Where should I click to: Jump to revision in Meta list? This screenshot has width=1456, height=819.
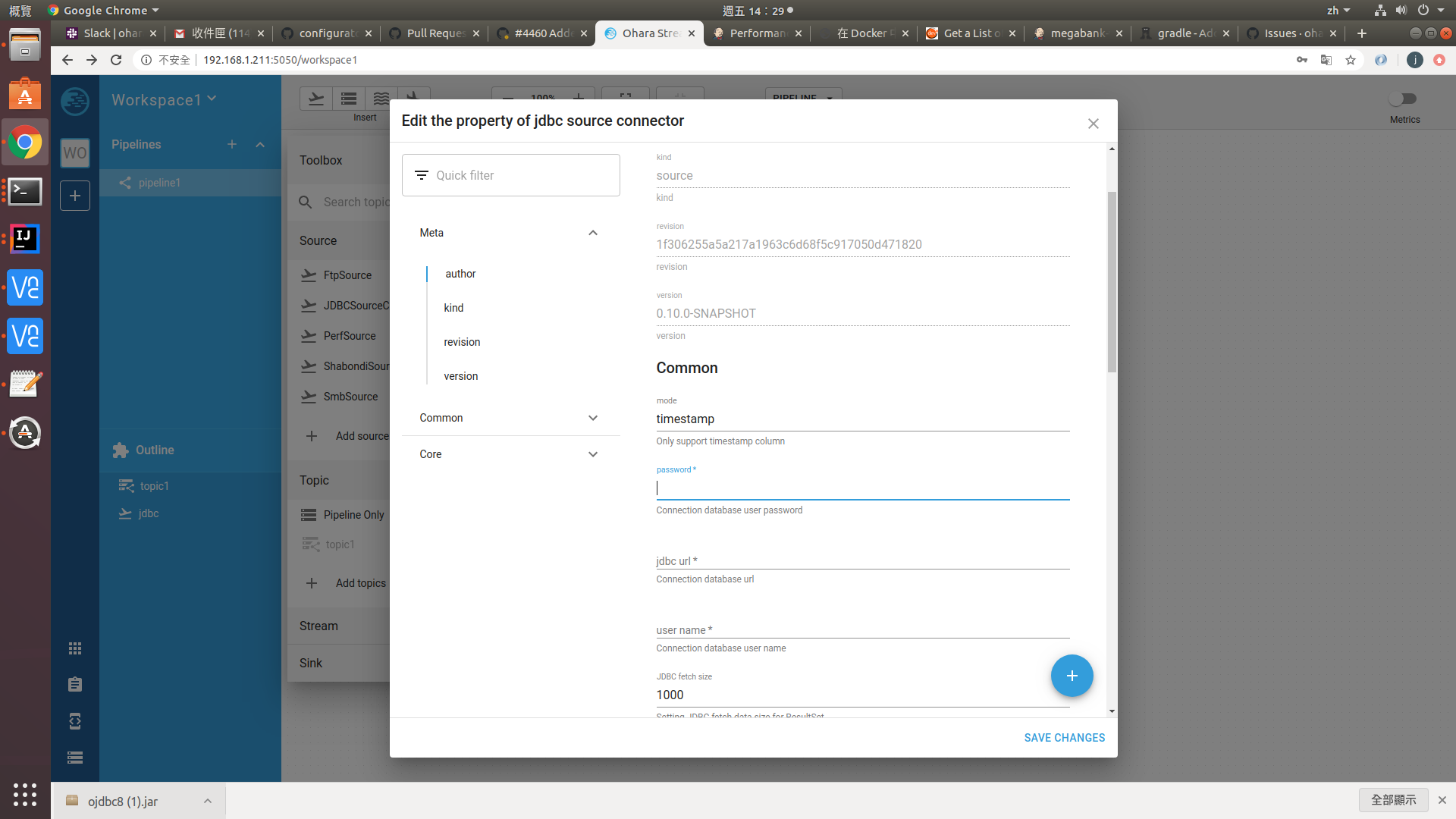click(462, 342)
